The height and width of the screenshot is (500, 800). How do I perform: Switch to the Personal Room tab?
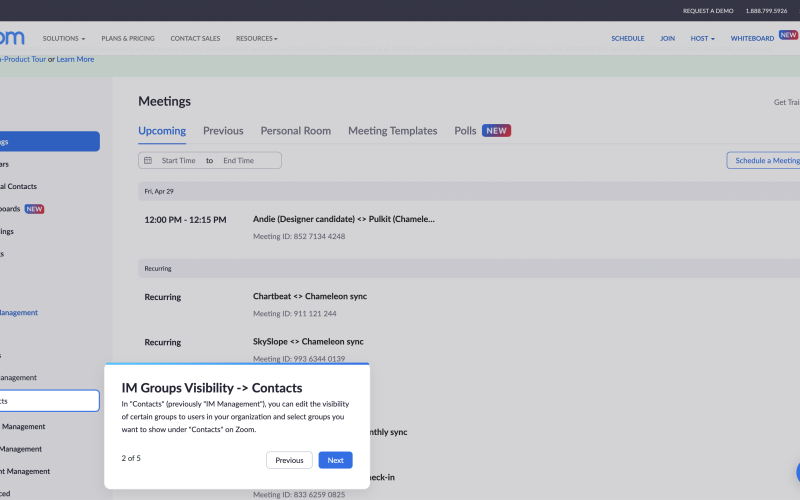[x=295, y=131]
